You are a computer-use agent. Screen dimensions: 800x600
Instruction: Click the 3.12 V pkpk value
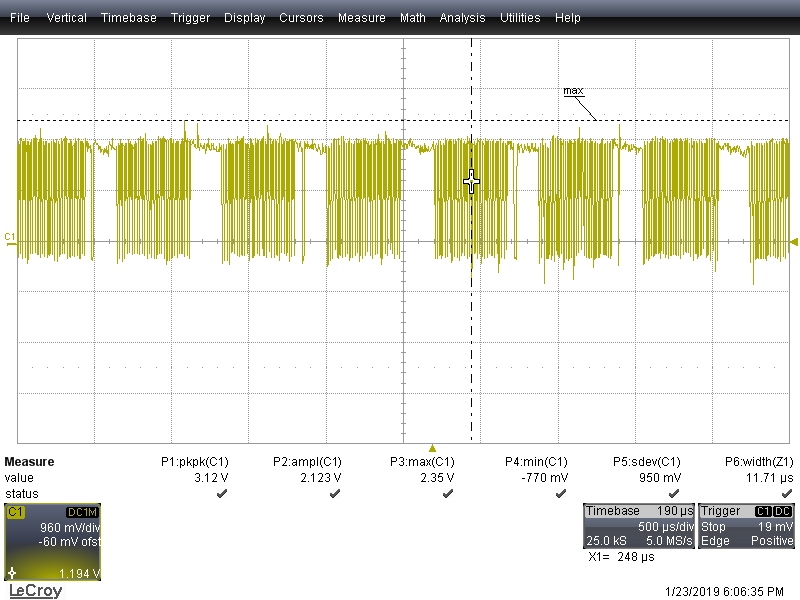coord(211,478)
